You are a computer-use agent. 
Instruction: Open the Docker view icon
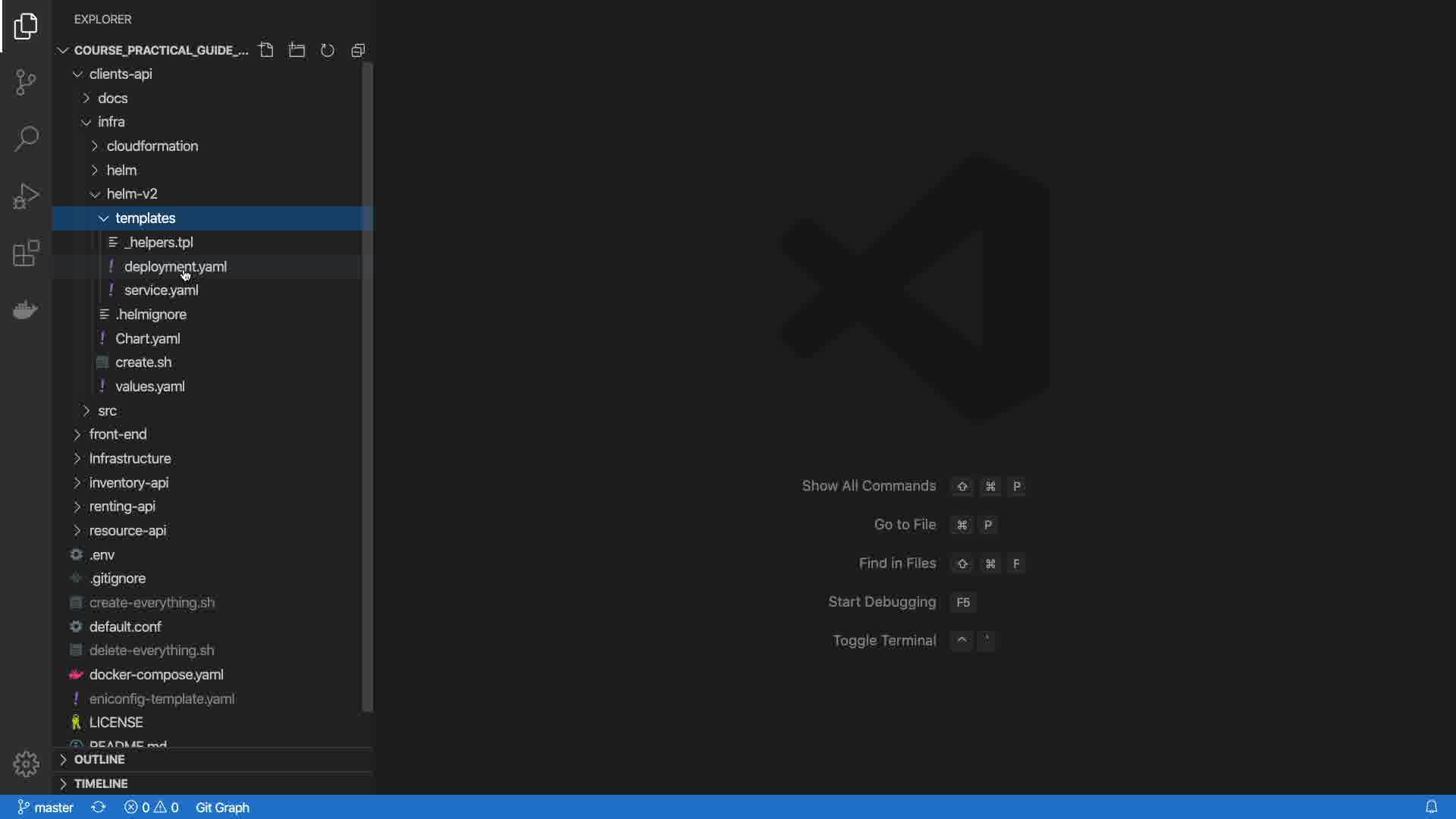(26, 310)
